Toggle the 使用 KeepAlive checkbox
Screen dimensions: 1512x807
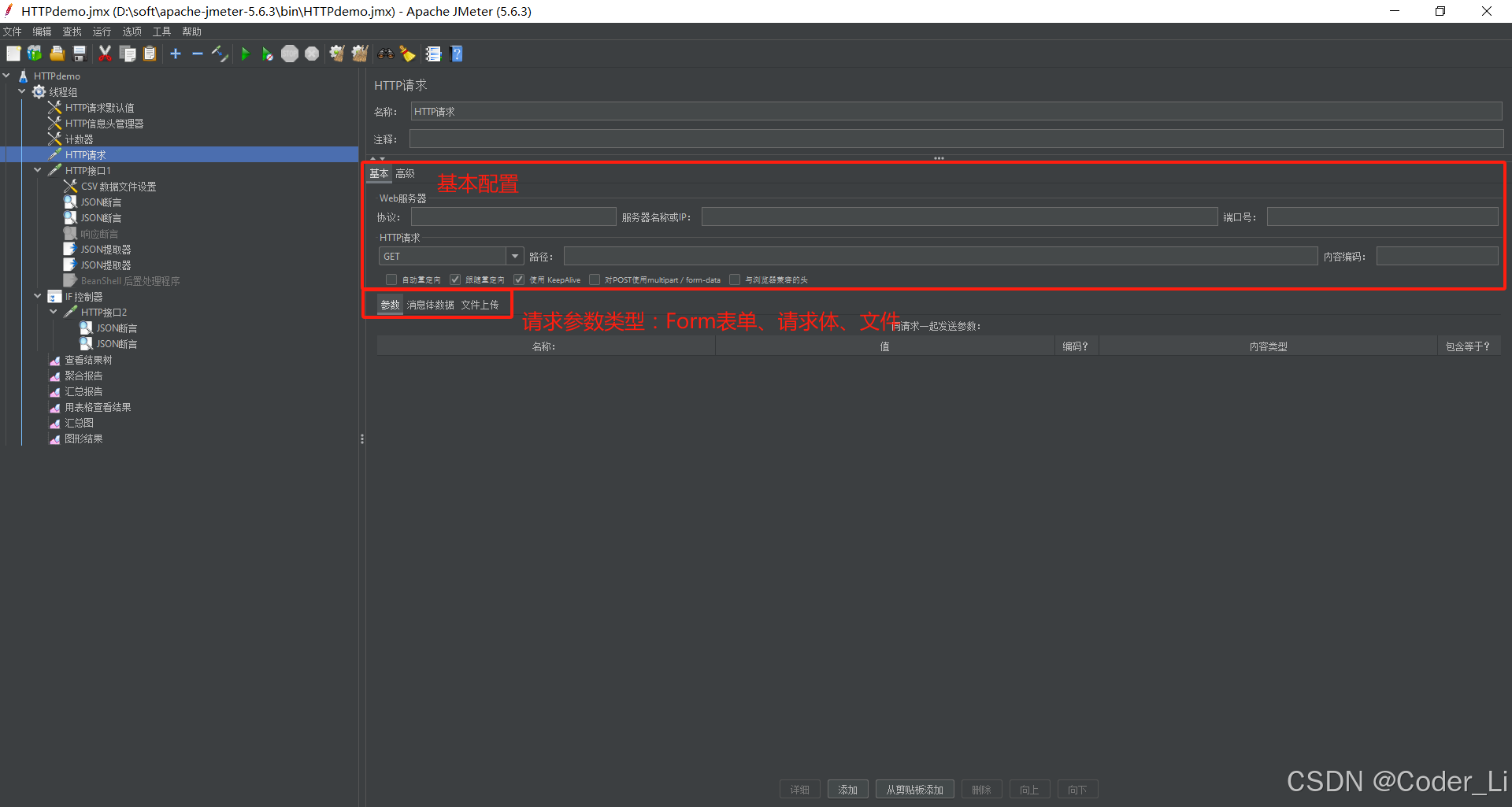(519, 279)
